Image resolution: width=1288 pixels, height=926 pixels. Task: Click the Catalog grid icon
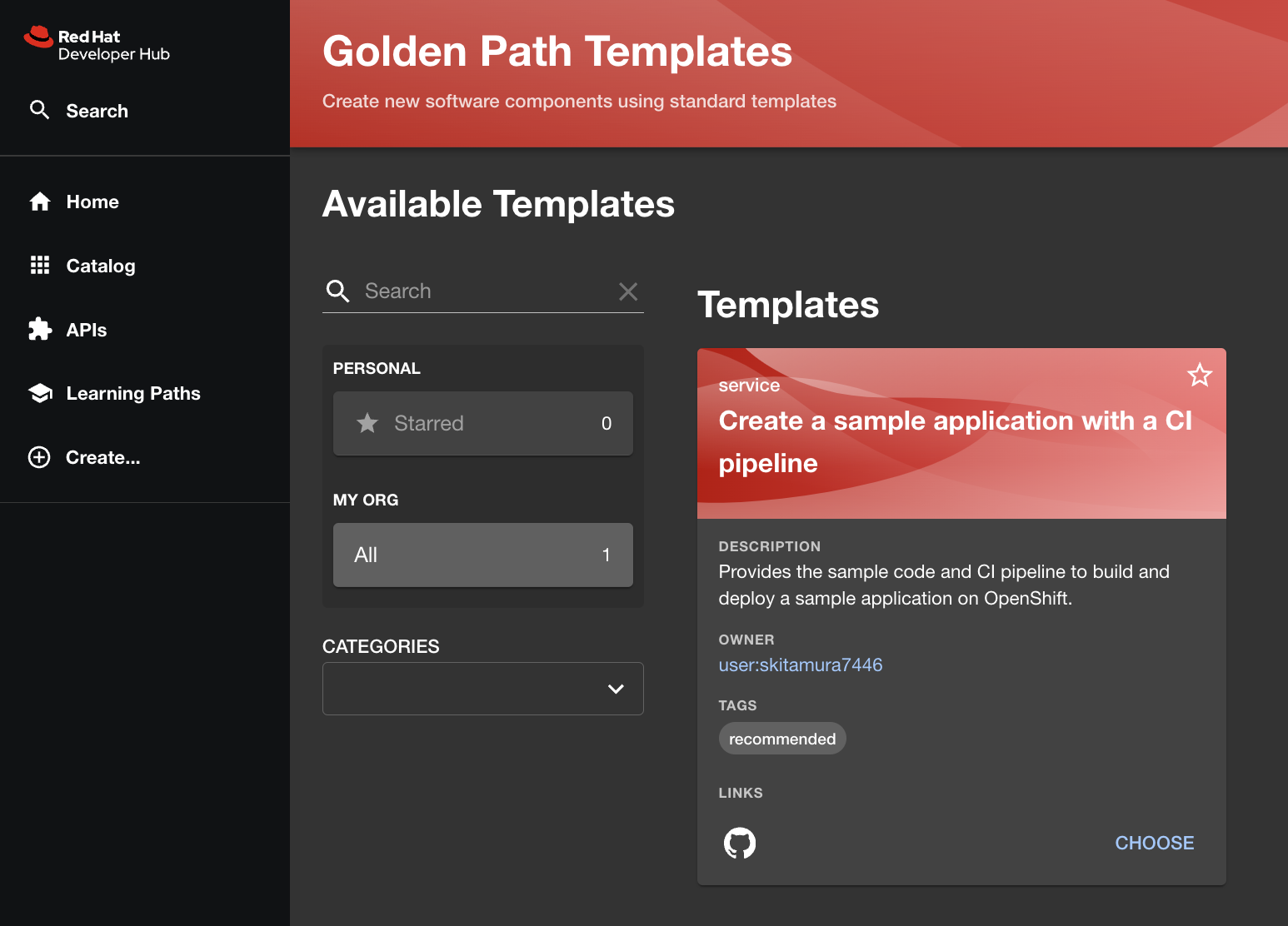(39, 266)
